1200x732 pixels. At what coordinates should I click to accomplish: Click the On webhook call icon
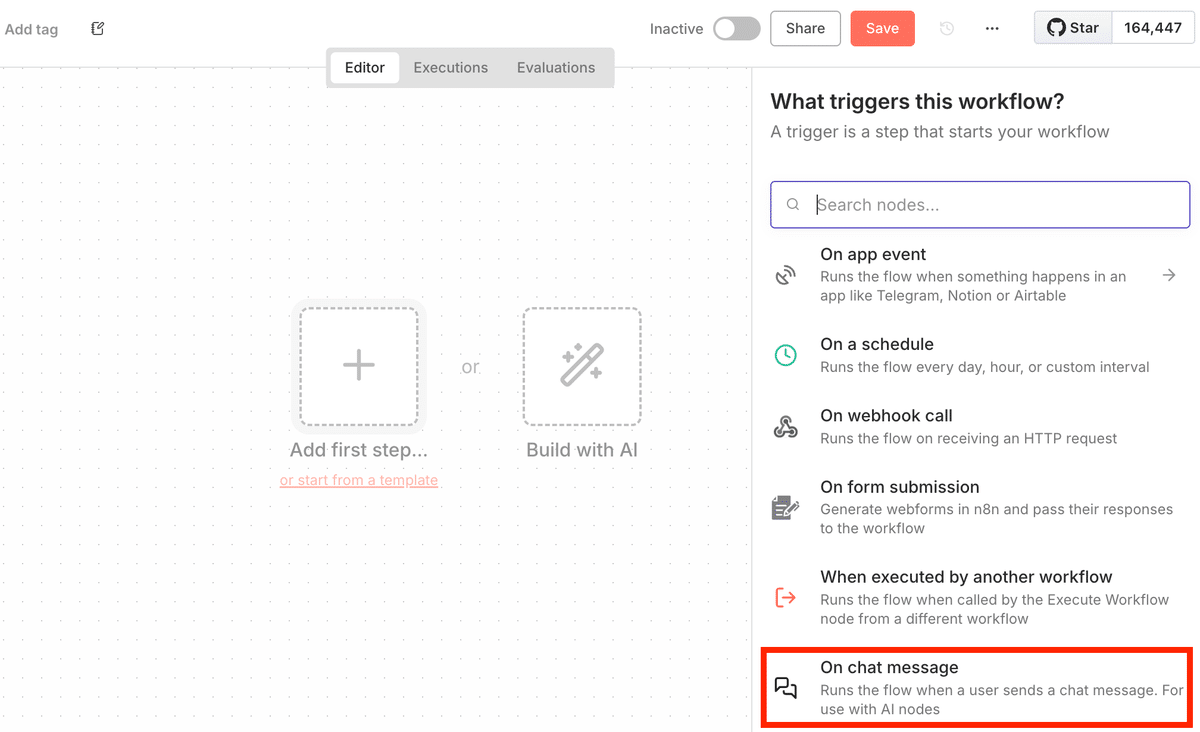786,427
